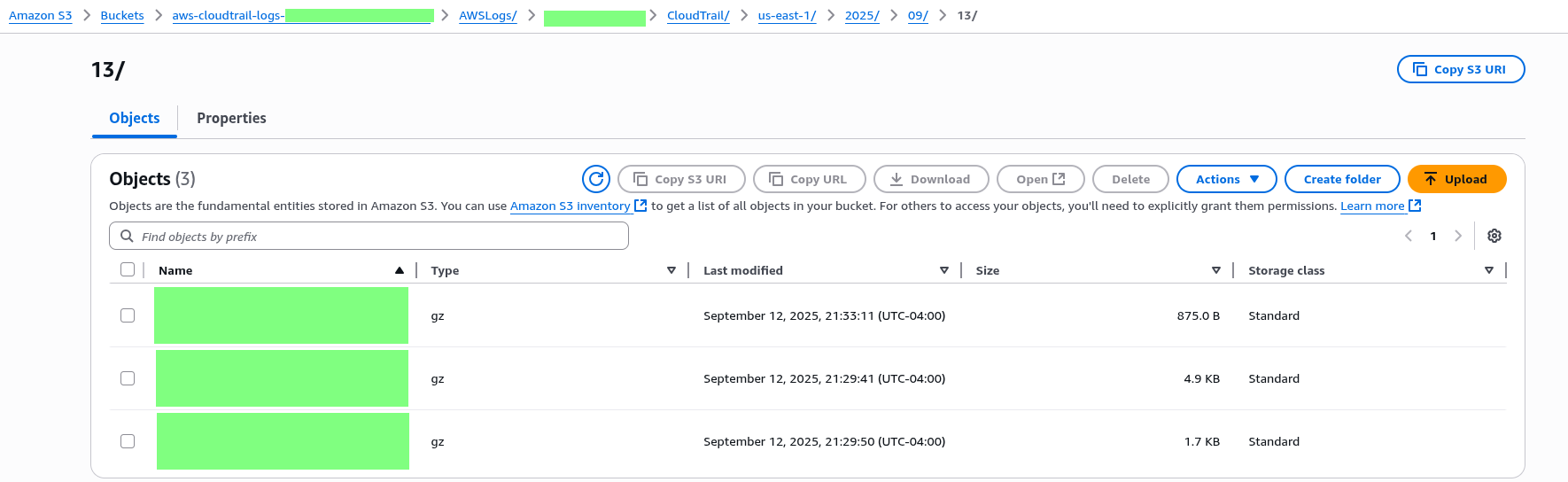Switch to the Properties tab
Screen dimensions: 1568x482
[231, 118]
